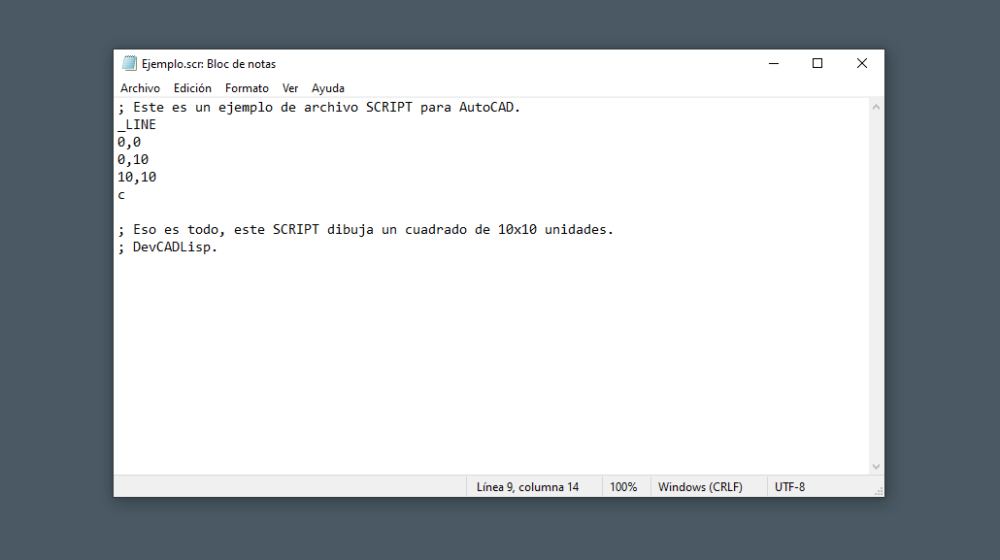Close the Ejemplo.scr Notepad window

tap(861, 63)
